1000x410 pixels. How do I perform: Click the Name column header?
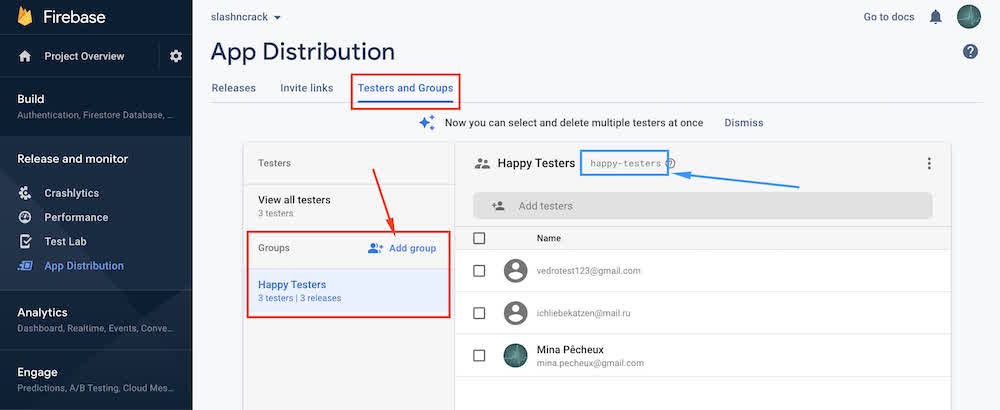[x=548, y=238]
